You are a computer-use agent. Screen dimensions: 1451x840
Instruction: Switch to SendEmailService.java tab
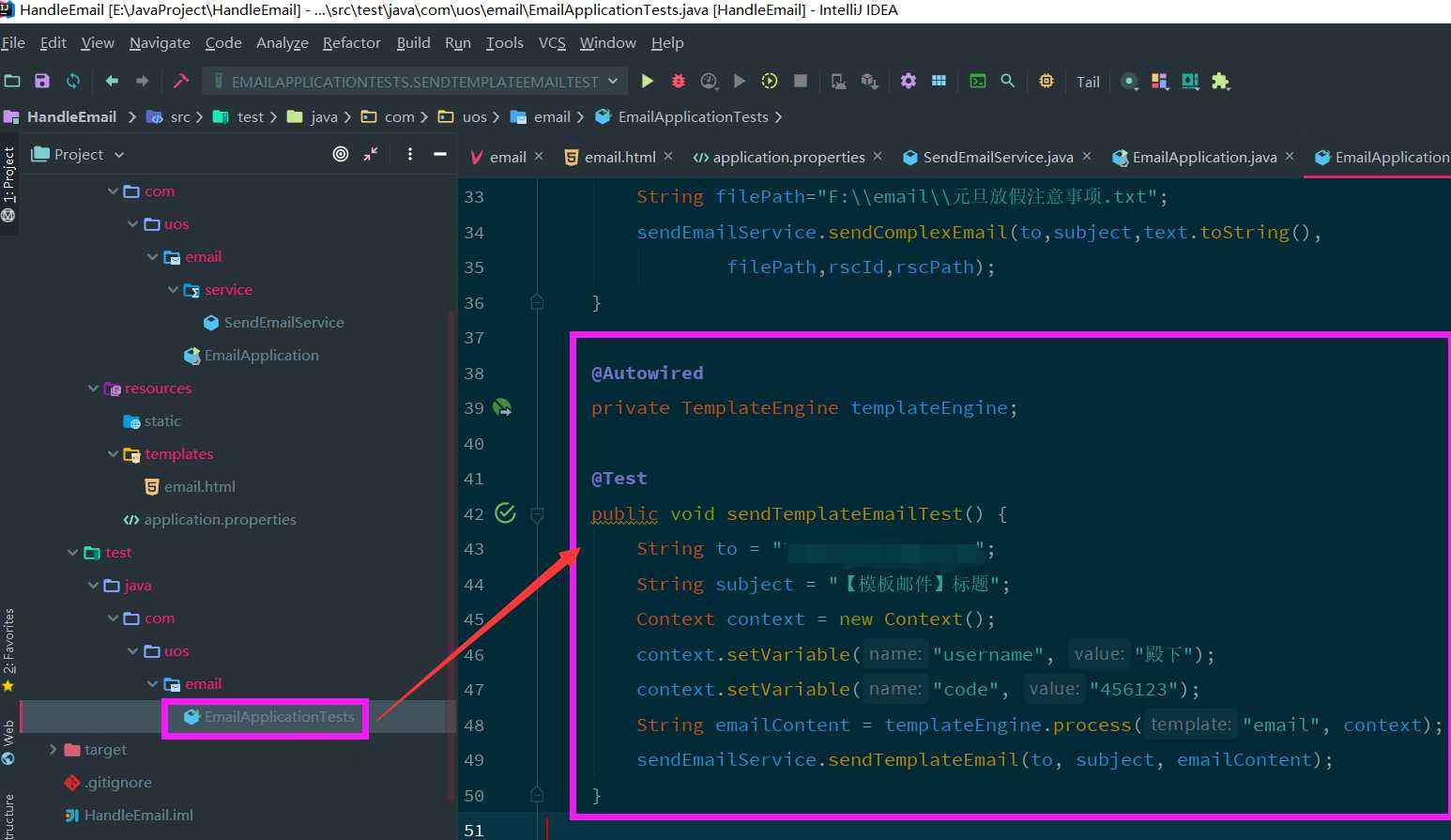click(989, 157)
